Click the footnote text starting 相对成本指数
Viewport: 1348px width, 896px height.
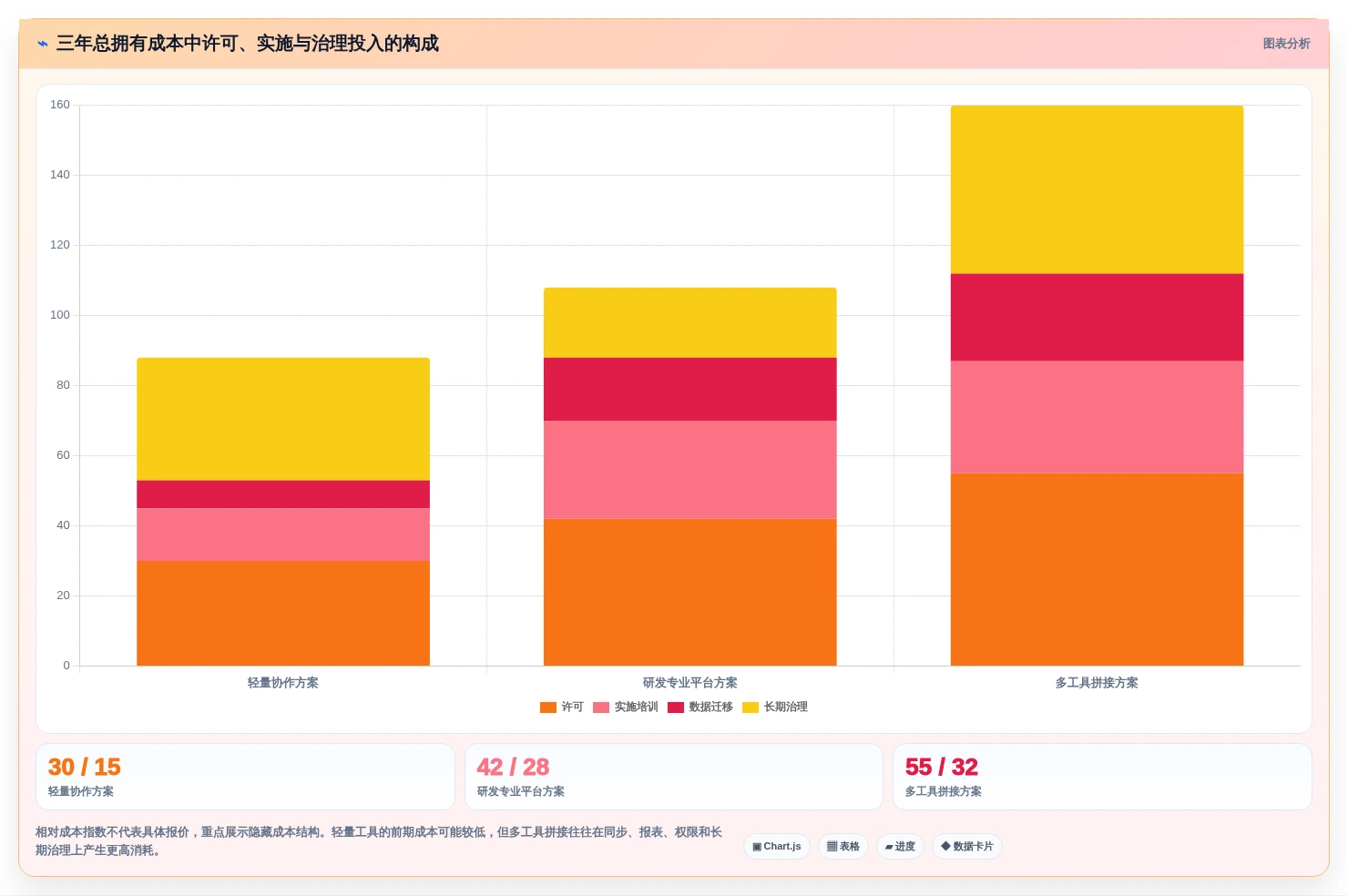379,841
